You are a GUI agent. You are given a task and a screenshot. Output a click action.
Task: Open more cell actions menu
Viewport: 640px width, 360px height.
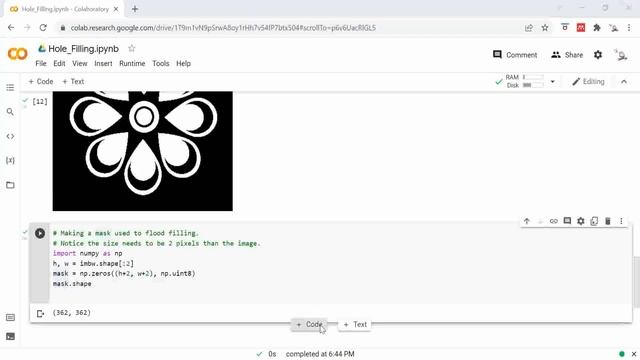tap(621, 221)
